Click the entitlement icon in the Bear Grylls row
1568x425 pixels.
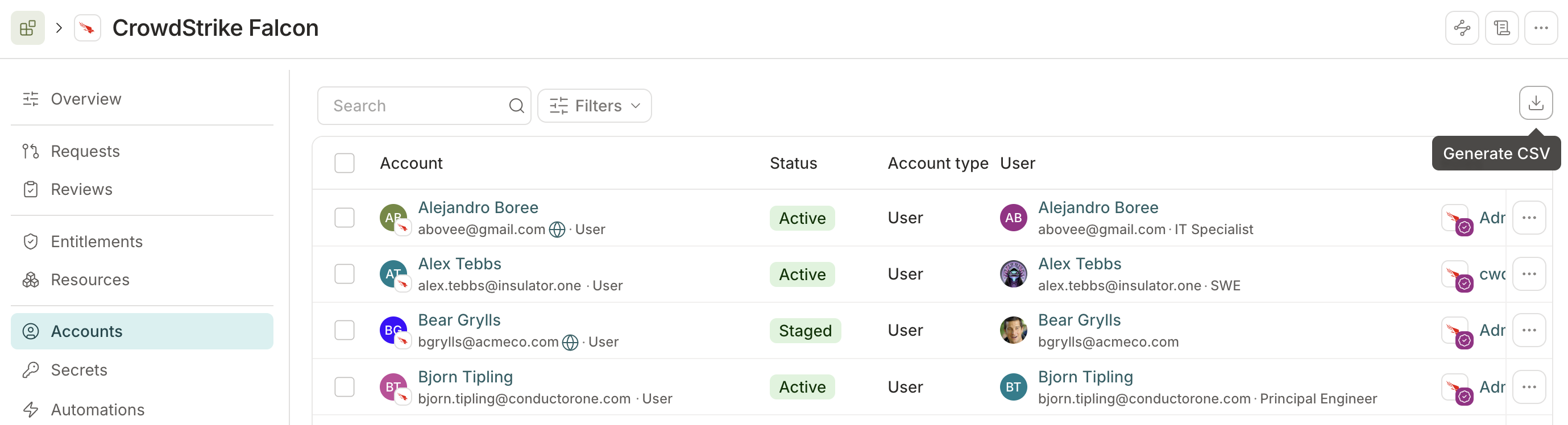[x=1457, y=332]
